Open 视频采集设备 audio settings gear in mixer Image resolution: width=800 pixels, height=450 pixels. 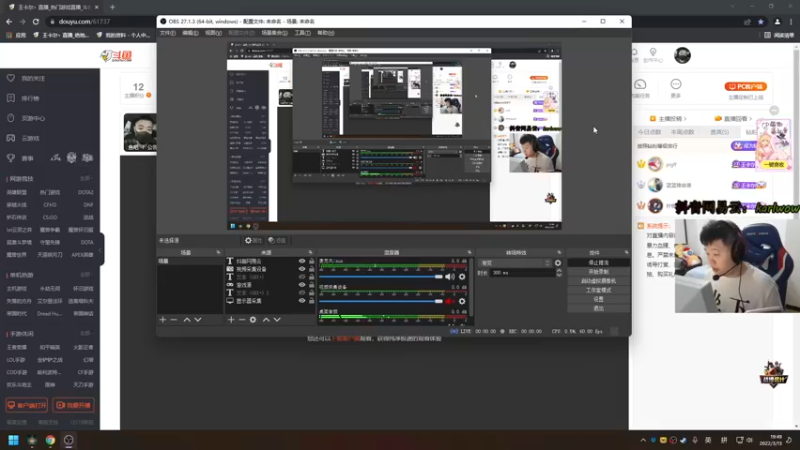[462, 301]
